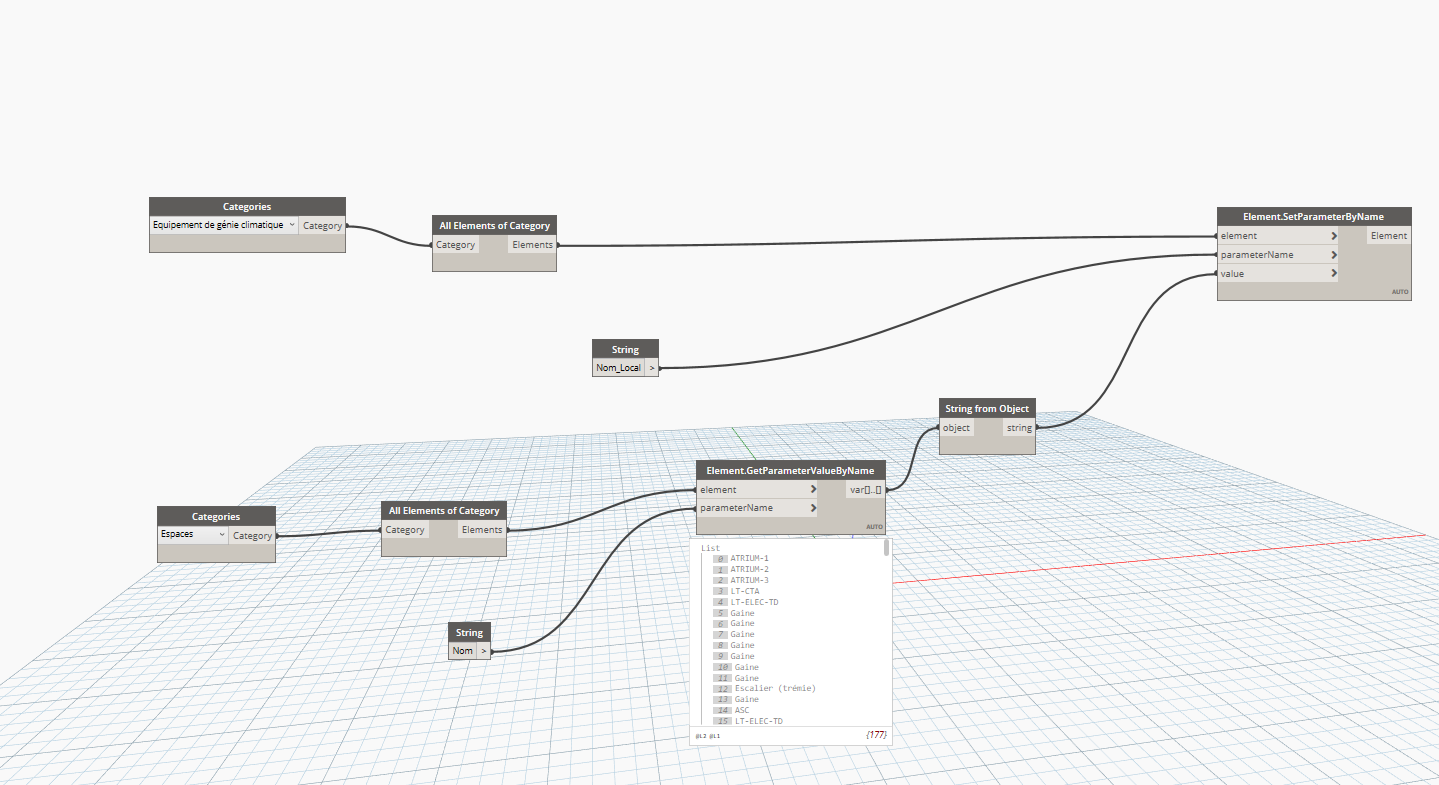Click the 'Nom_Local' text field
The width and height of the screenshot is (1439, 785).
pos(618,368)
